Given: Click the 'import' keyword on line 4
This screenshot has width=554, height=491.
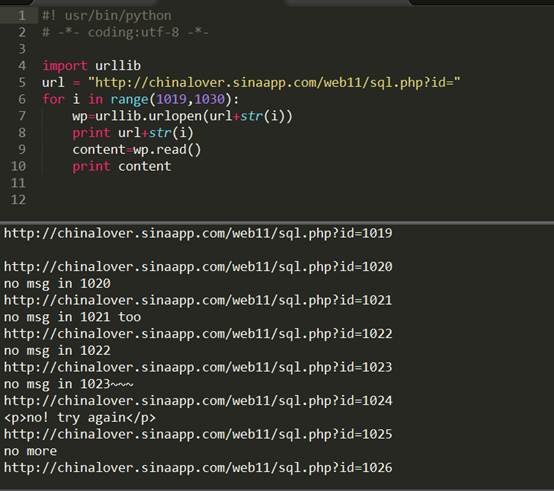Looking at the screenshot, I should coord(65,66).
